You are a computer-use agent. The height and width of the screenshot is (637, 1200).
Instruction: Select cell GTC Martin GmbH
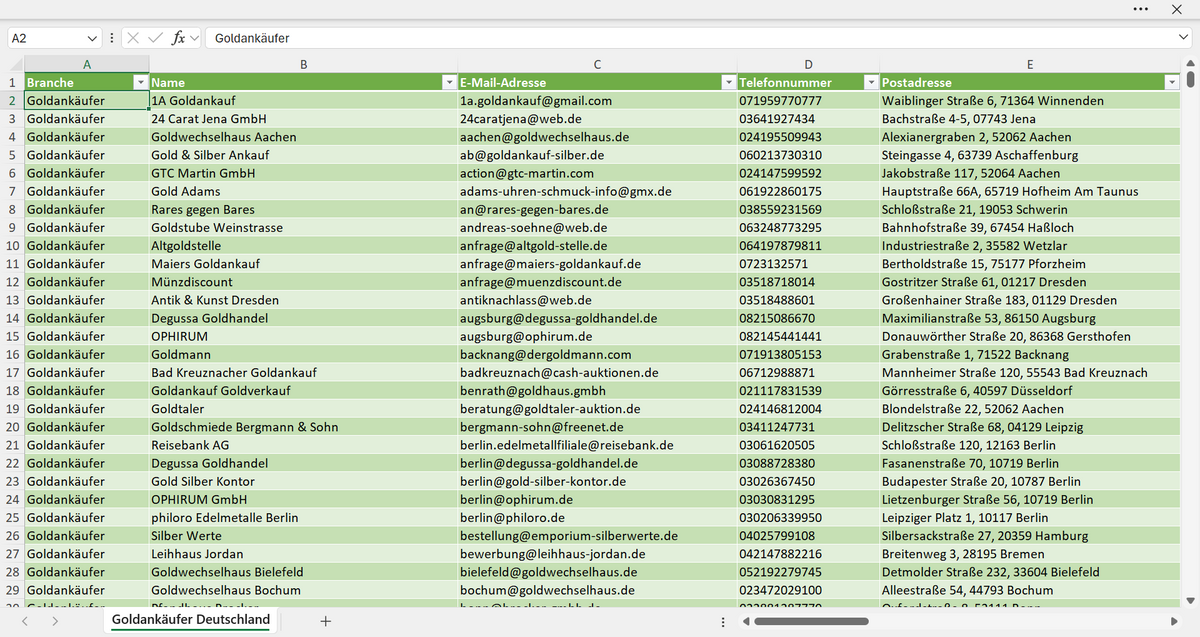pyautogui.click(x=303, y=173)
